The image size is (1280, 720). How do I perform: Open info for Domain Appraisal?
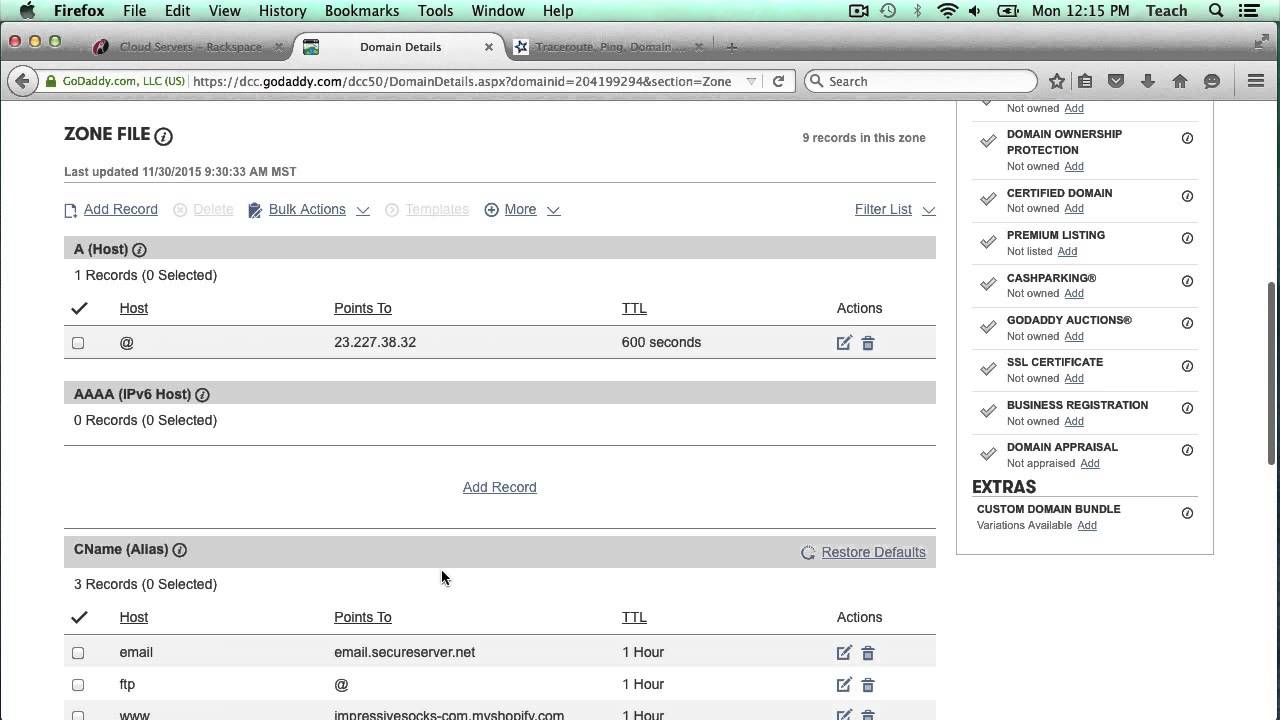tap(1187, 450)
